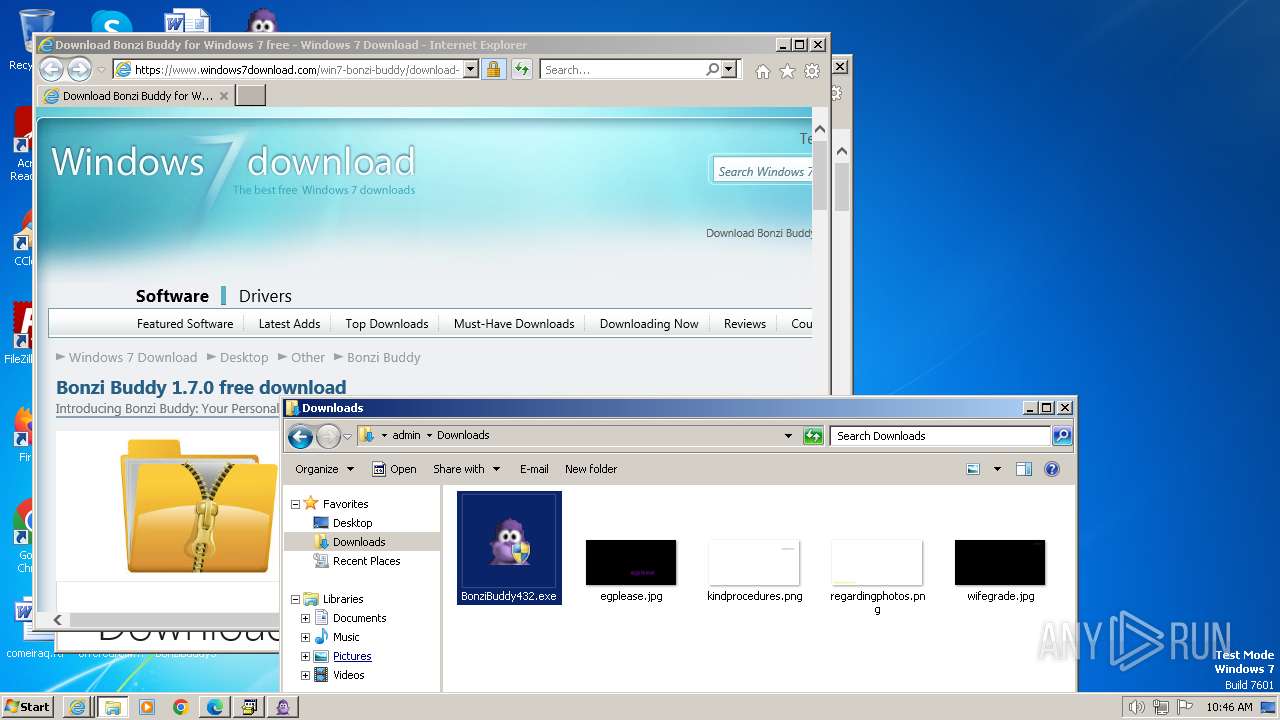Open IE tools gear icon
The image size is (1280, 720).
tap(812, 71)
